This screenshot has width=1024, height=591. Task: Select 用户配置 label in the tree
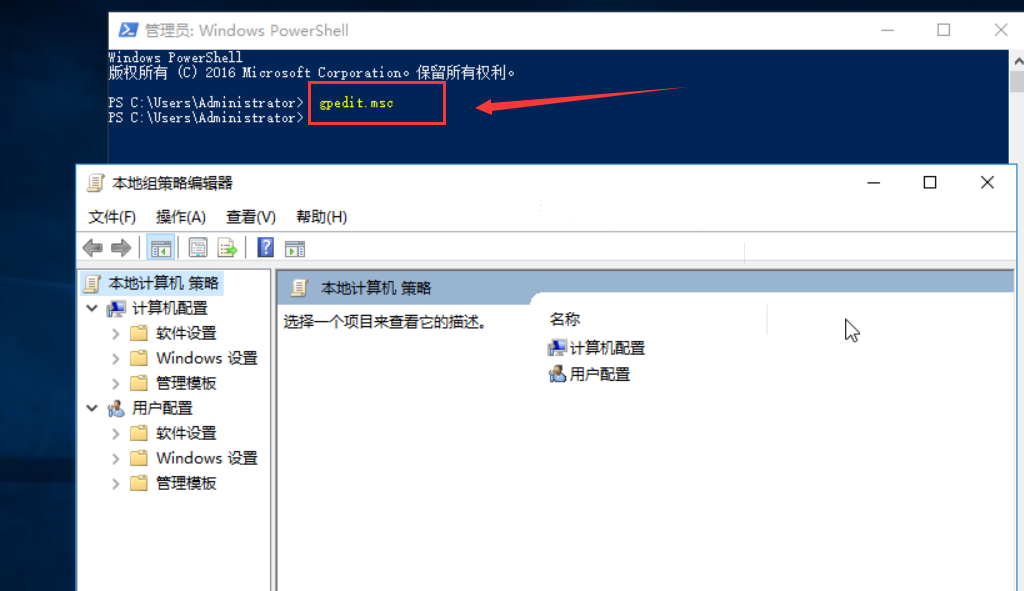tap(162, 408)
